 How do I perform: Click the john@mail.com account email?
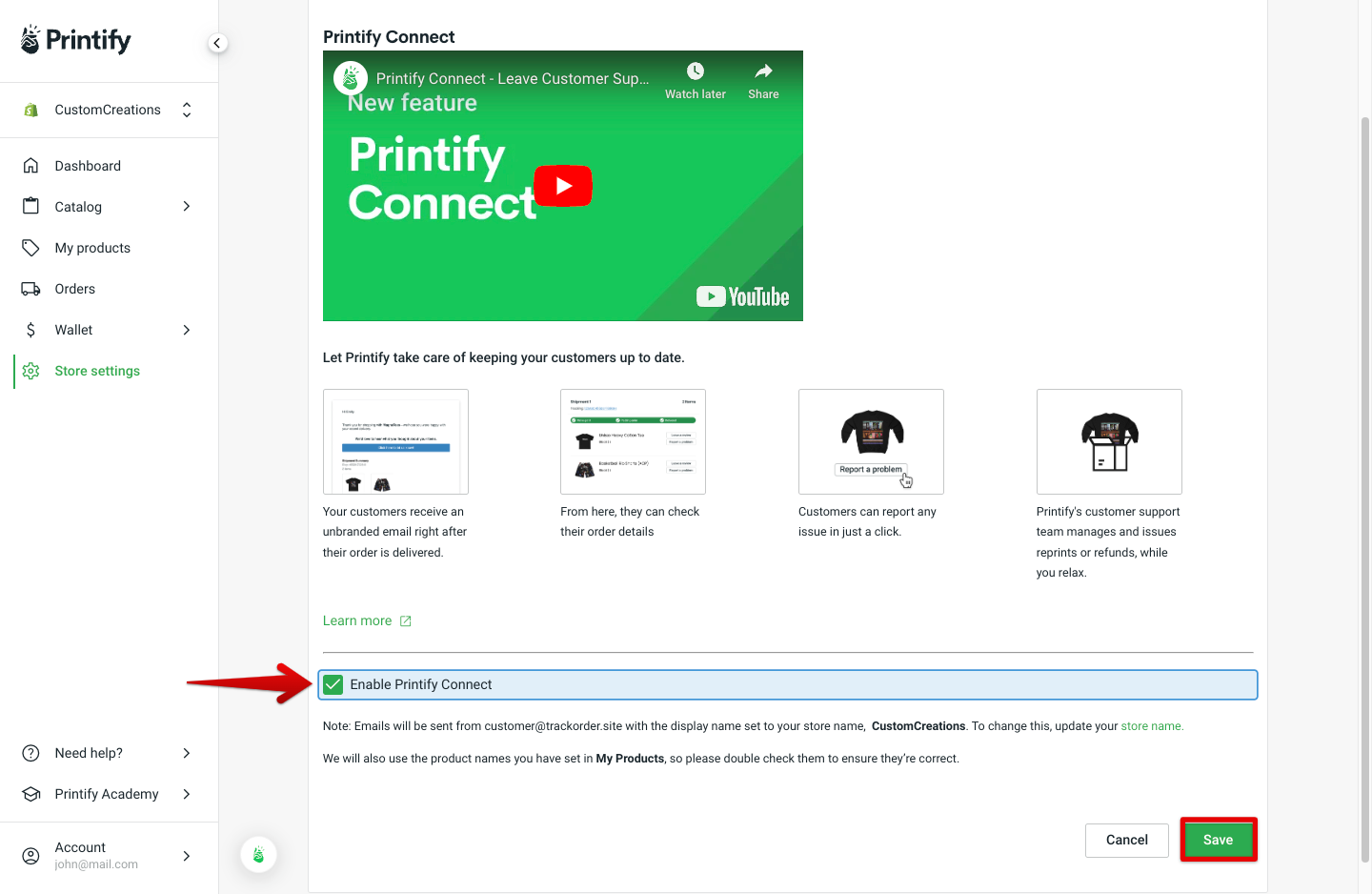(x=96, y=864)
